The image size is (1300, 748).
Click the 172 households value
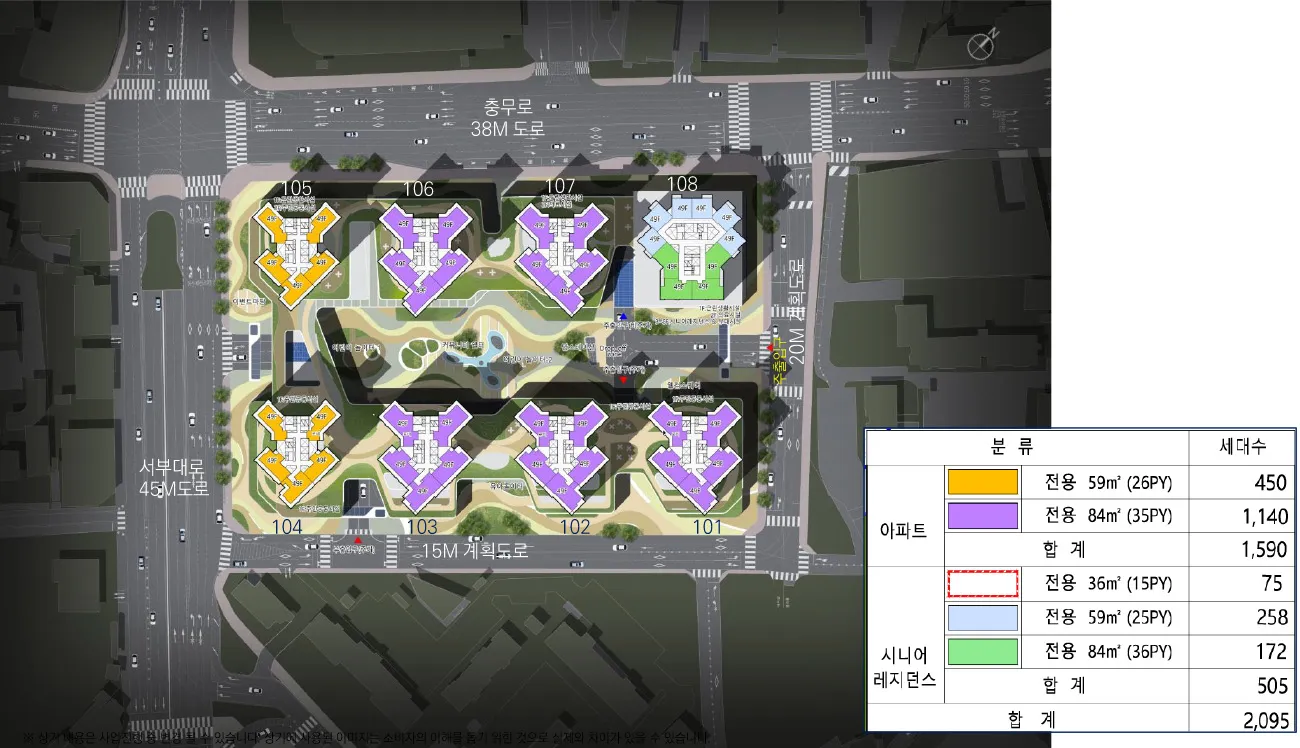tap(1270, 652)
